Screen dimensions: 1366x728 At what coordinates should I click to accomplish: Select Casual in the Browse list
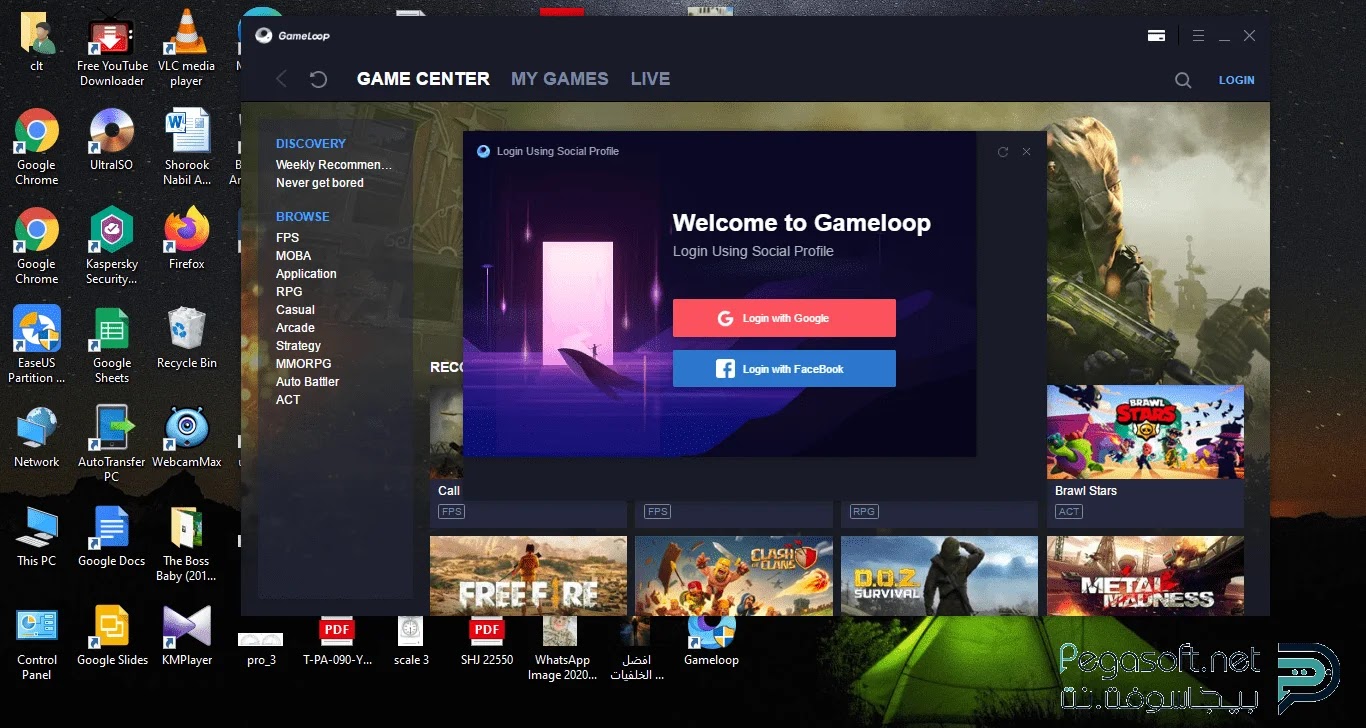[295, 310]
